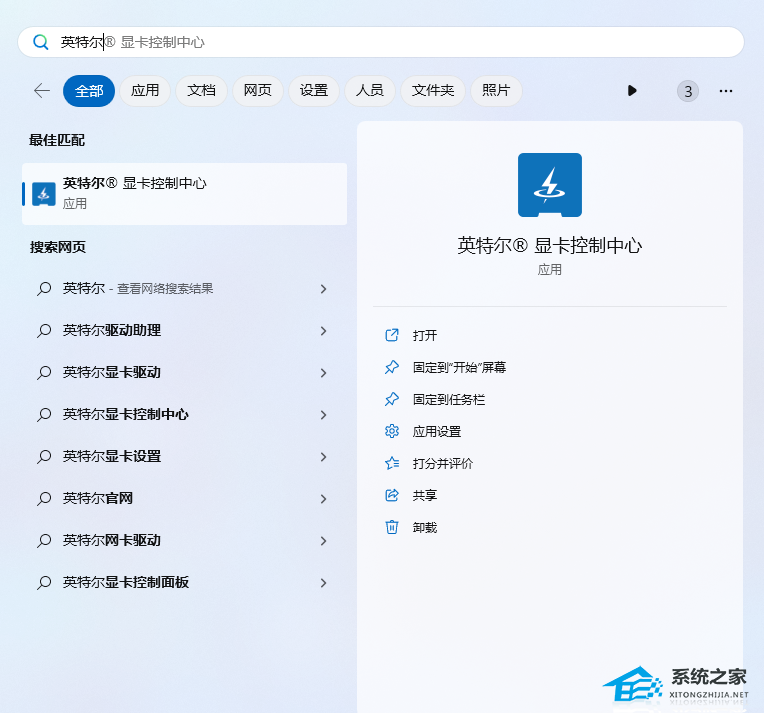Click search icon beside 英特尔驱动助理
Image resolution: width=764 pixels, height=713 pixels.
44,331
